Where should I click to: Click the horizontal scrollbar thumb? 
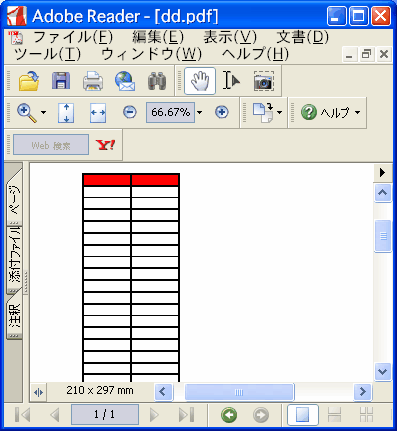click(x=239, y=392)
